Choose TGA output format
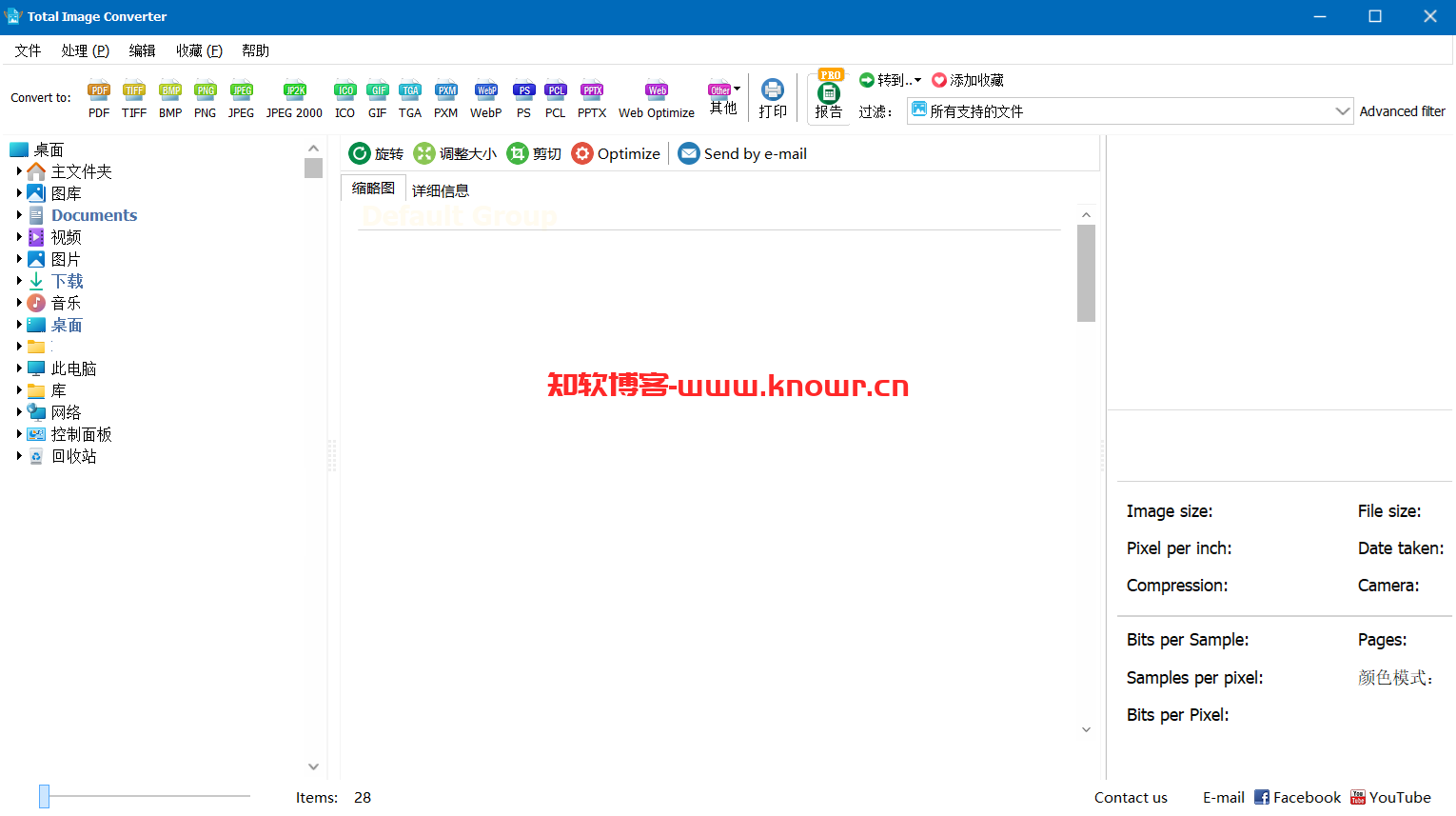Image resolution: width=1456 pixels, height=816 pixels. [x=410, y=99]
